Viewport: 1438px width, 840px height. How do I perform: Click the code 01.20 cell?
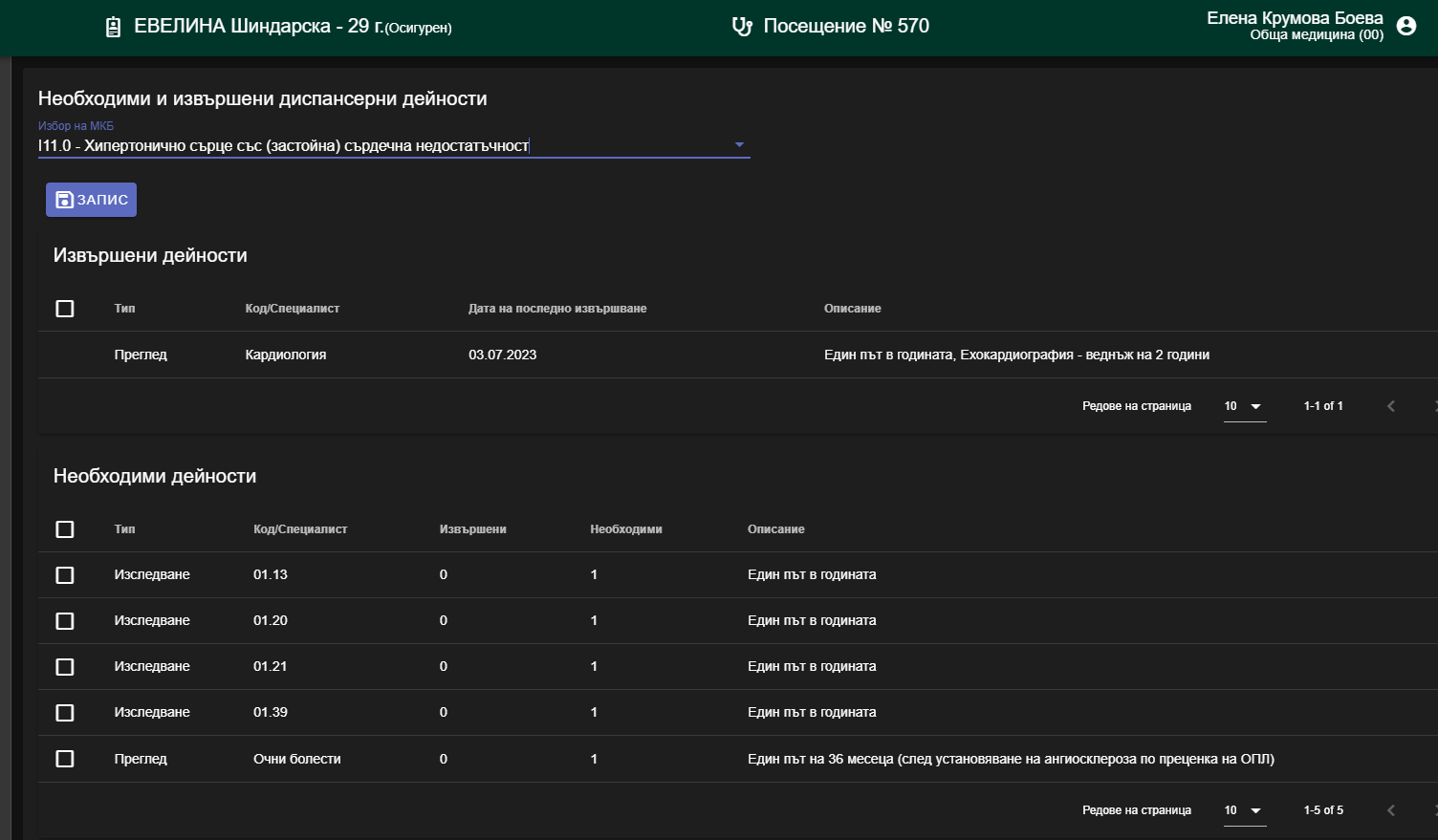tap(271, 620)
